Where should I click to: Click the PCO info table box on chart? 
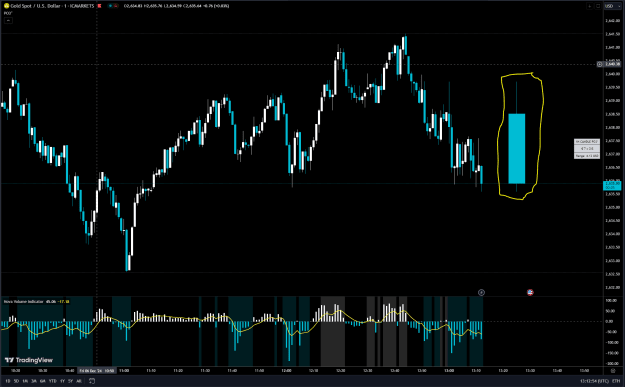coord(587,149)
